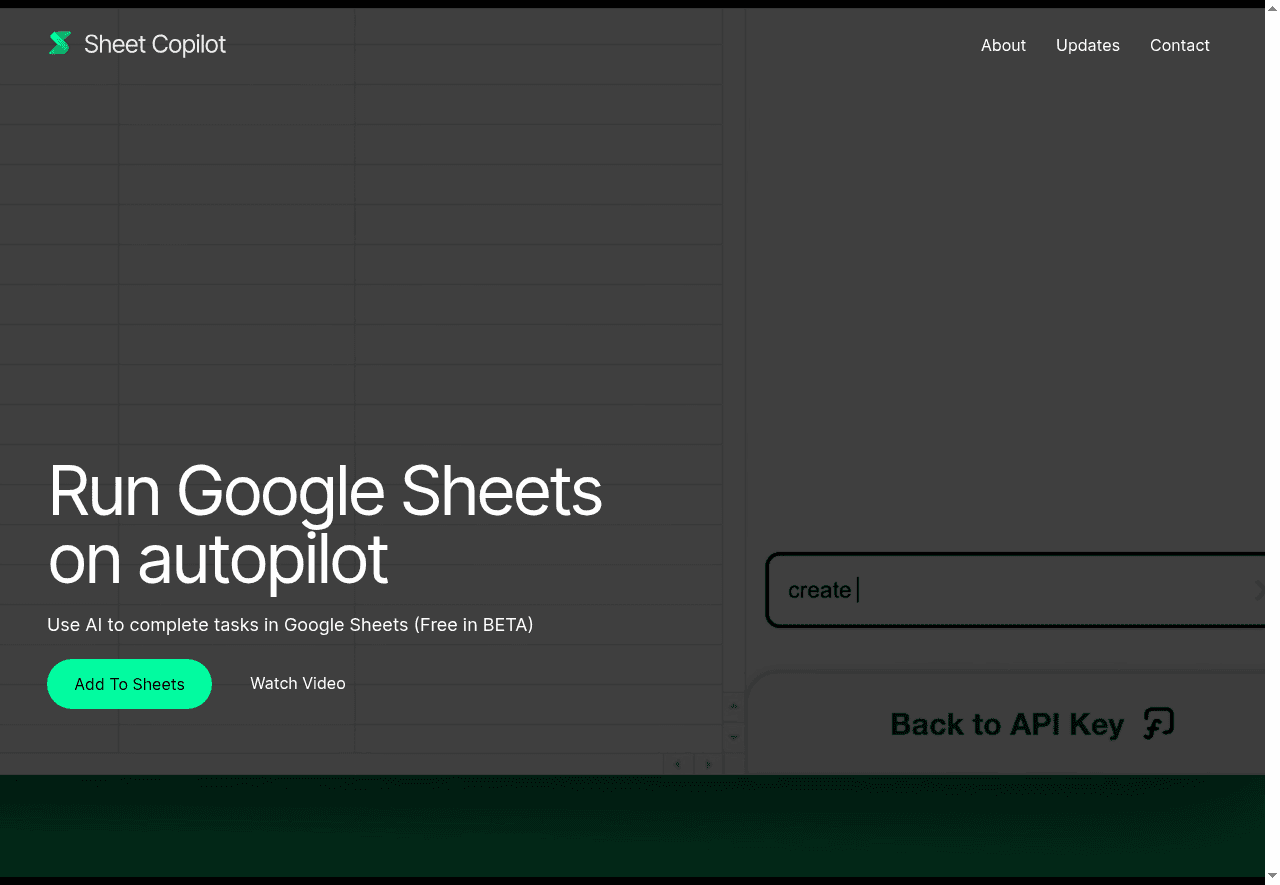Click the down arrow on the spreadsheet side scrollbar

click(733, 737)
